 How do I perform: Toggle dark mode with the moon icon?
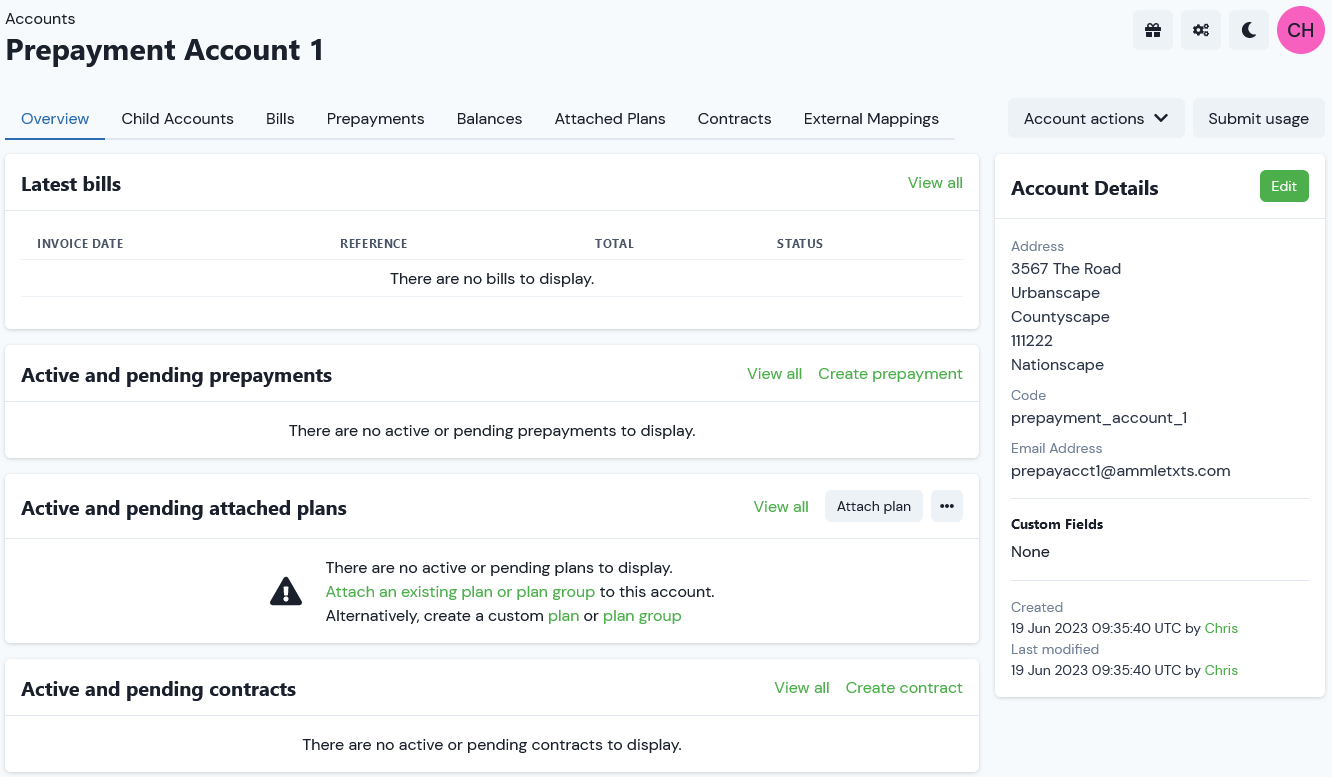coord(1249,30)
